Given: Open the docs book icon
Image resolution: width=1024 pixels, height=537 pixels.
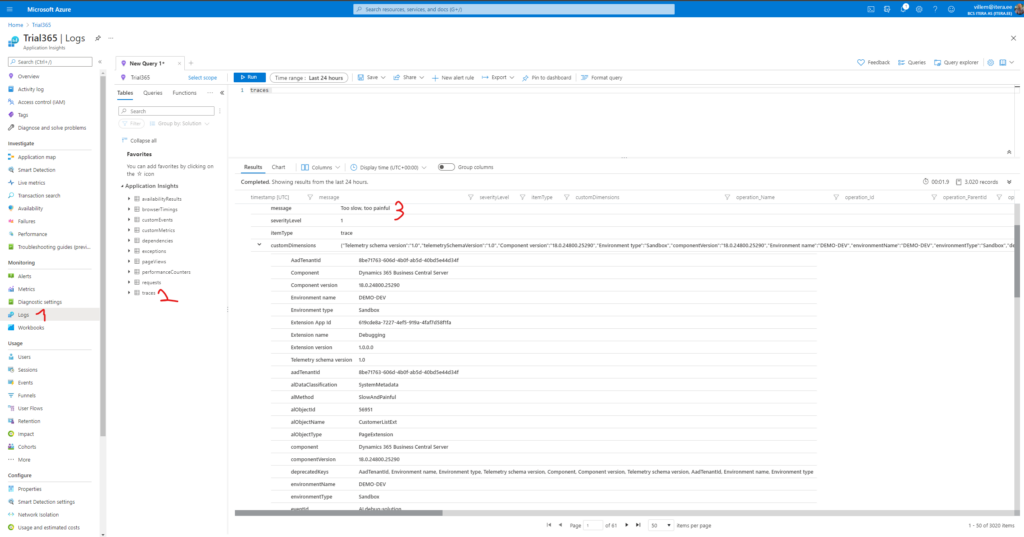Looking at the screenshot, I should (1003, 63).
